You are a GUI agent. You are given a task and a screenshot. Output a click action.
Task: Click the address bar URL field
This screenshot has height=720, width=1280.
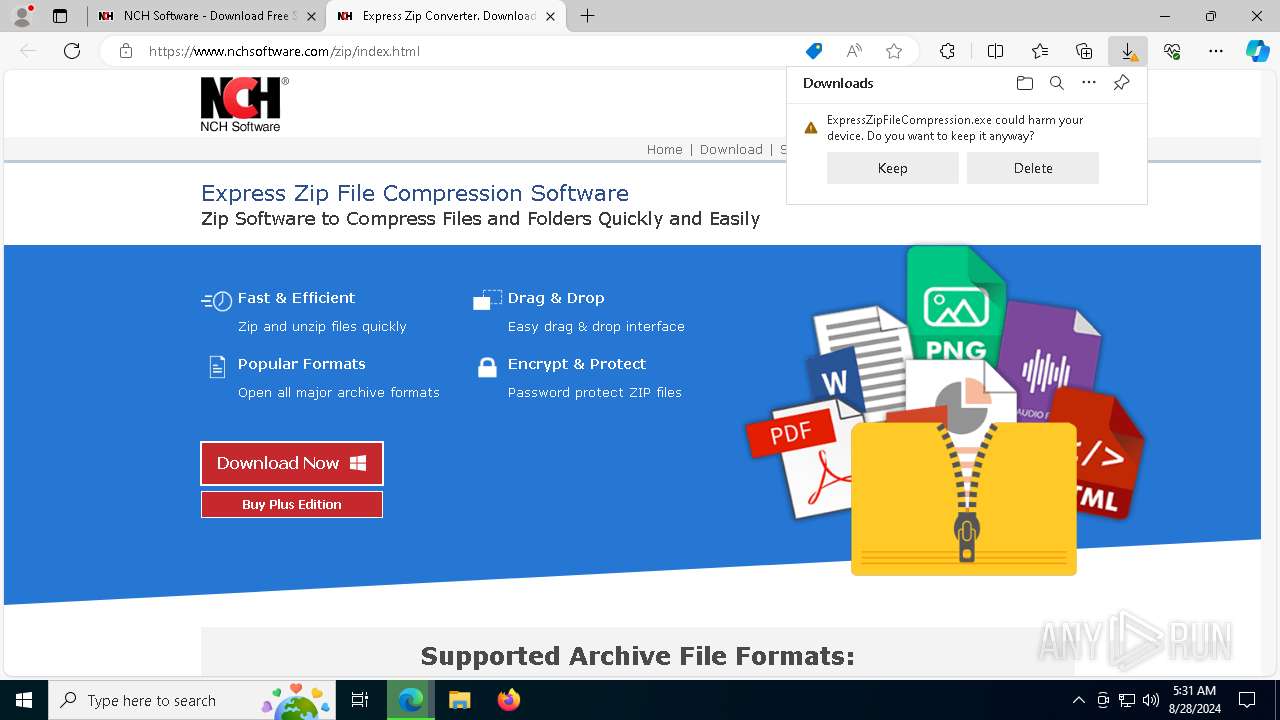tap(470, 51)
